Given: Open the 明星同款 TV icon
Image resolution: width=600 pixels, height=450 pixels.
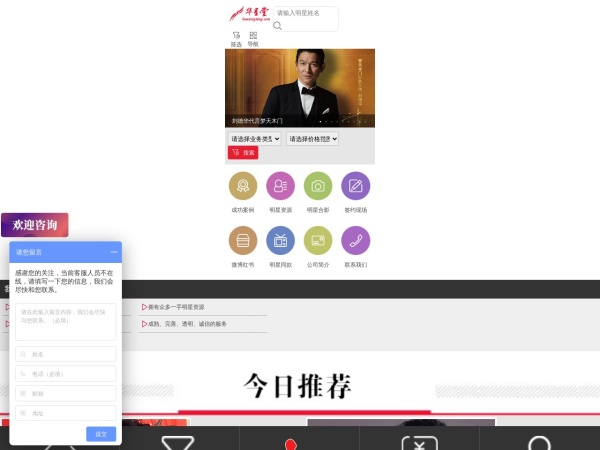Looking at the screenshot, I should 280,240.
